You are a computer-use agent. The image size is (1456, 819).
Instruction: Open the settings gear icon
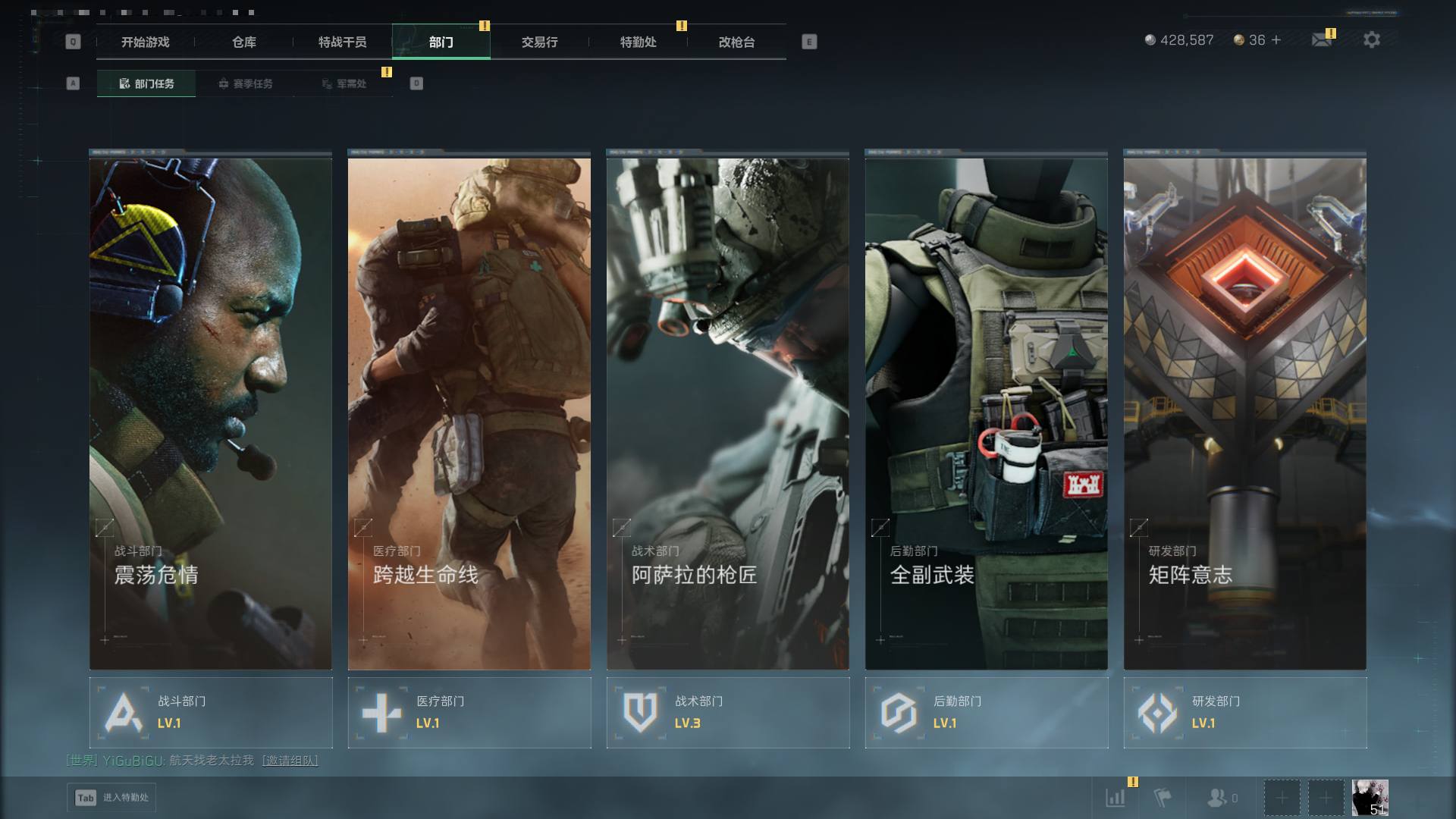coord(1372,40)
